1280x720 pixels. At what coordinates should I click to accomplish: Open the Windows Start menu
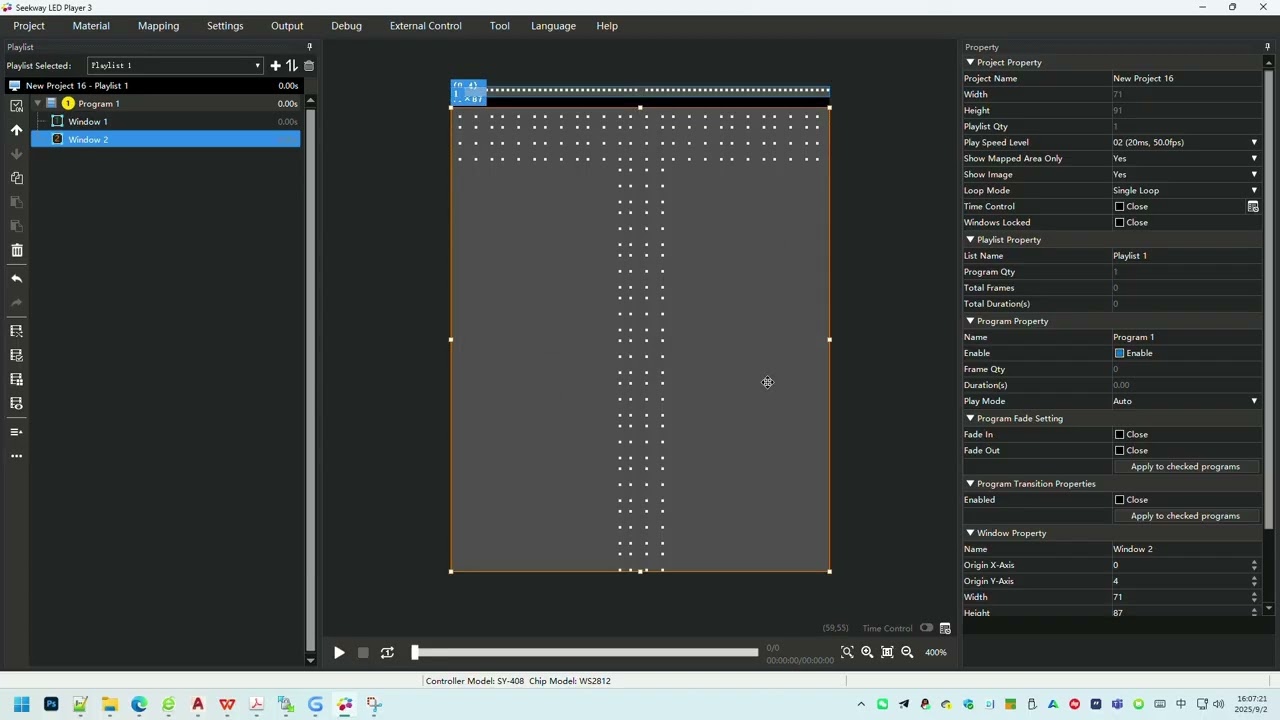(x=21, y=705)
